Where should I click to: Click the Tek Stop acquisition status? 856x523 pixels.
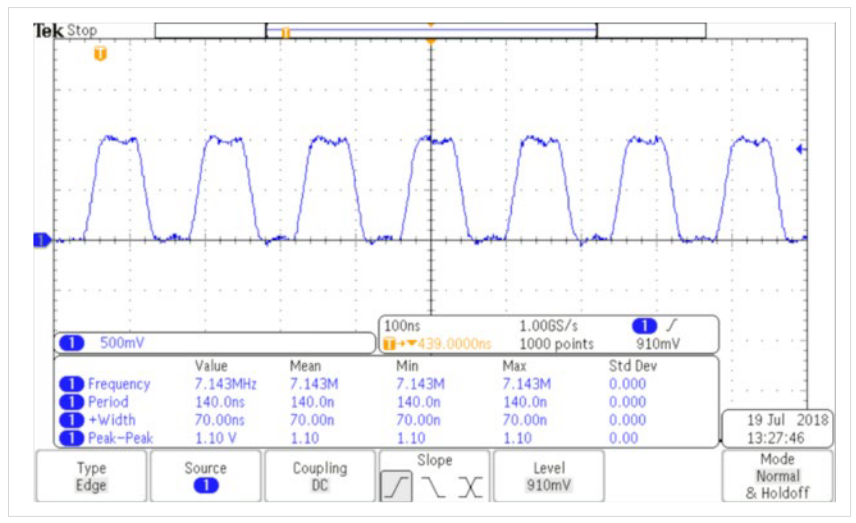click(65, 31)
